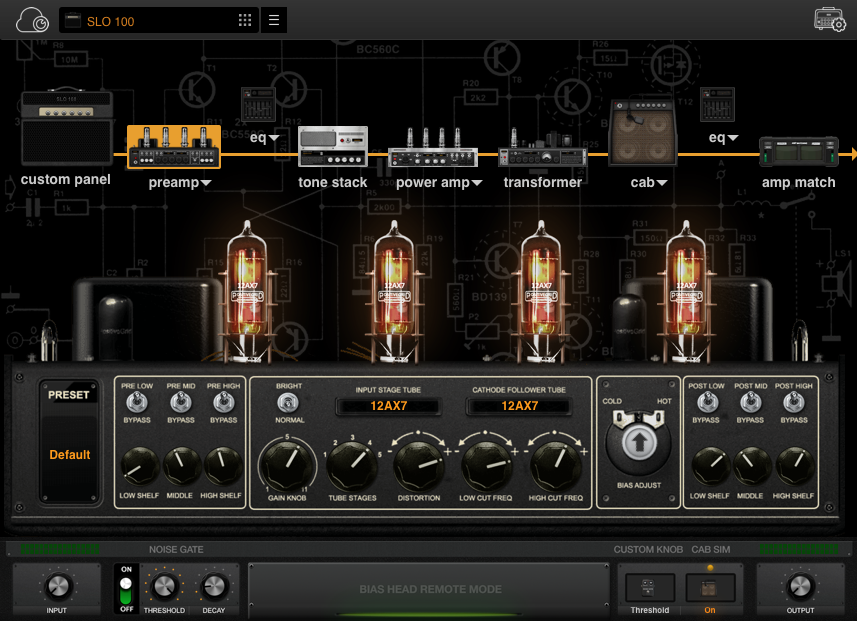Flip the PRE LOW bypass switch
The image size is (857, 621).
pos(137,403)
